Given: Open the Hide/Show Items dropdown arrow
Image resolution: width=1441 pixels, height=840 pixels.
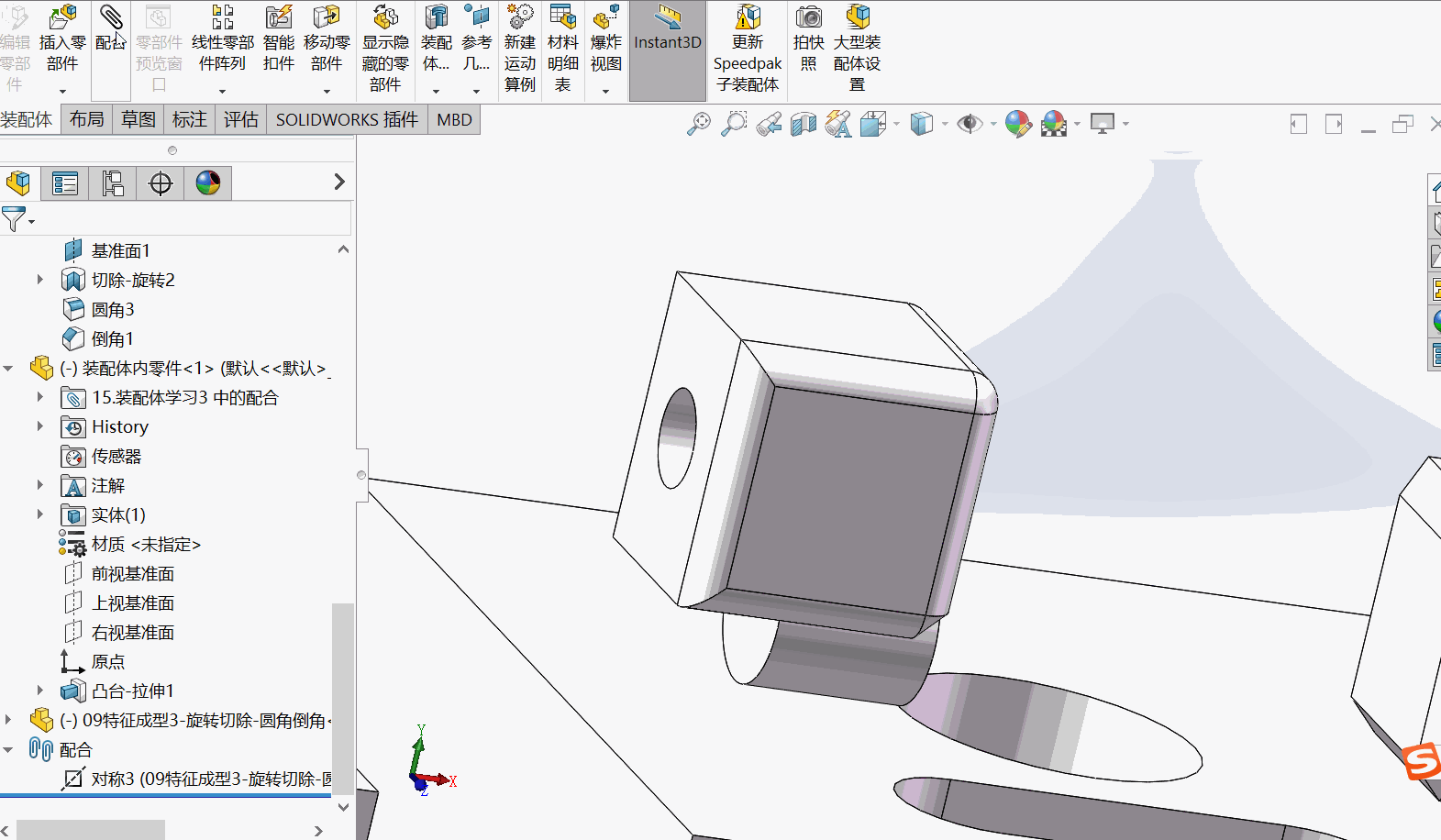Looking at the screenshot, I should pyautogui.click(x=993, y=124).
